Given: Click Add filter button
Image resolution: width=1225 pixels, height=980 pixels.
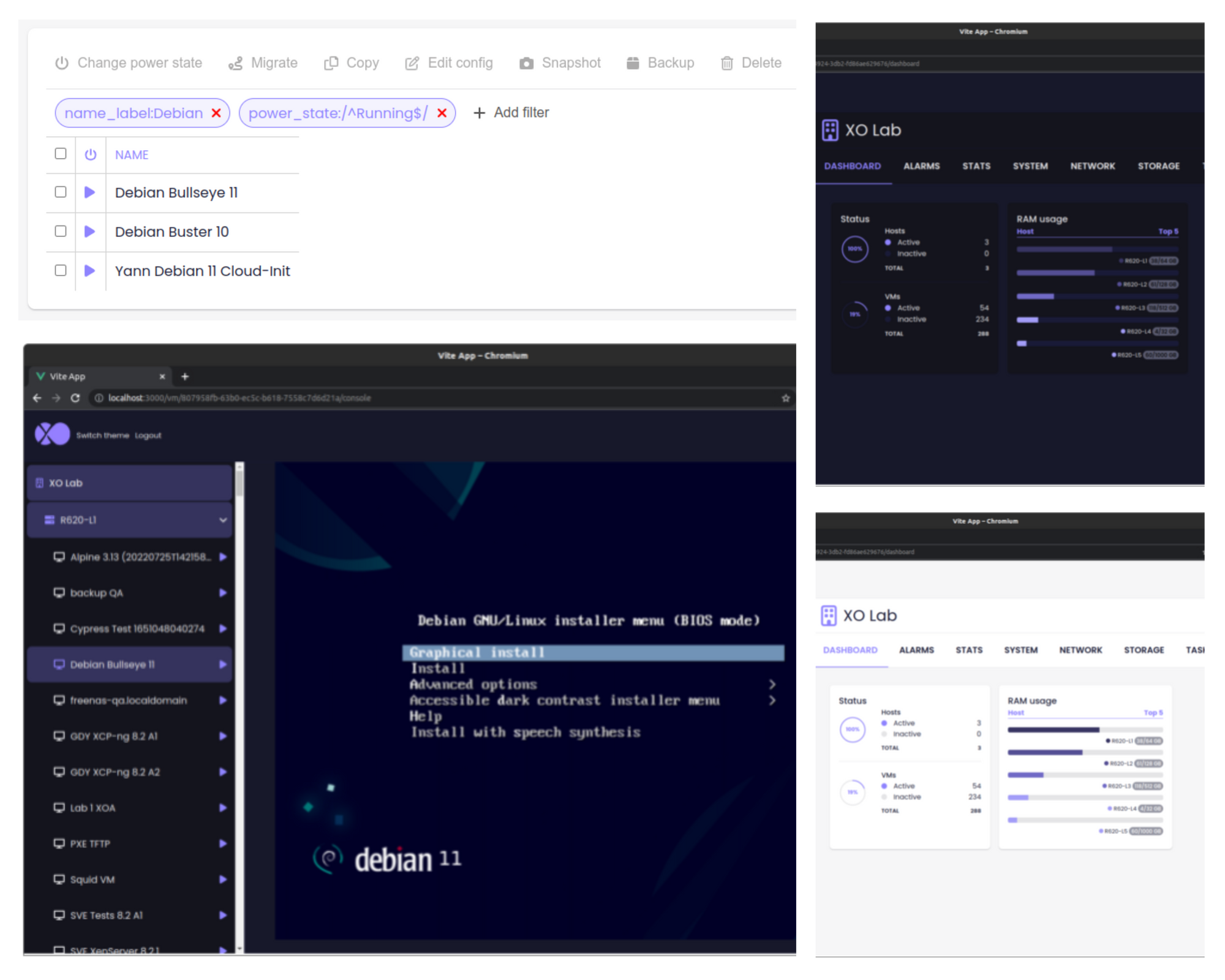Looking at the screenshot, I should [x=513, y=112].
